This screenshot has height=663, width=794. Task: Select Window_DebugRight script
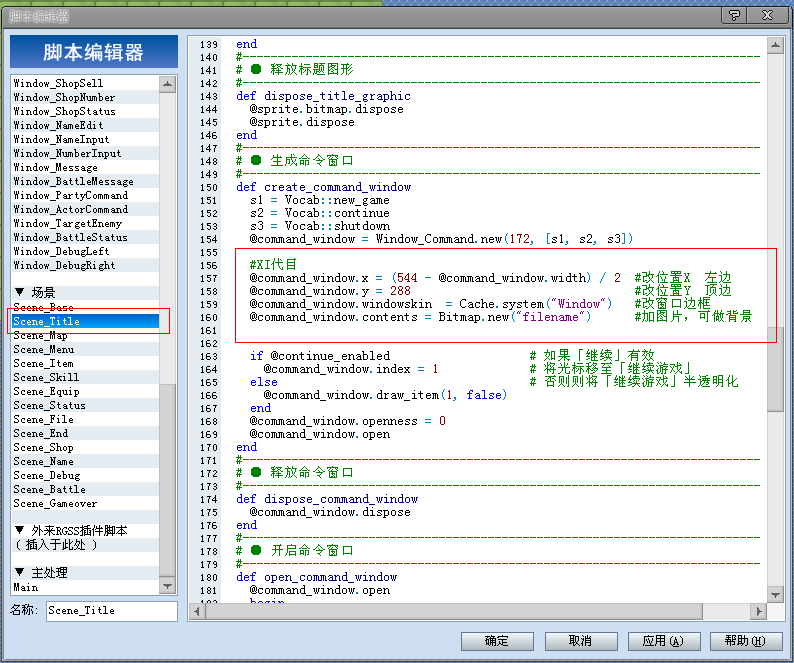(85, 265)
